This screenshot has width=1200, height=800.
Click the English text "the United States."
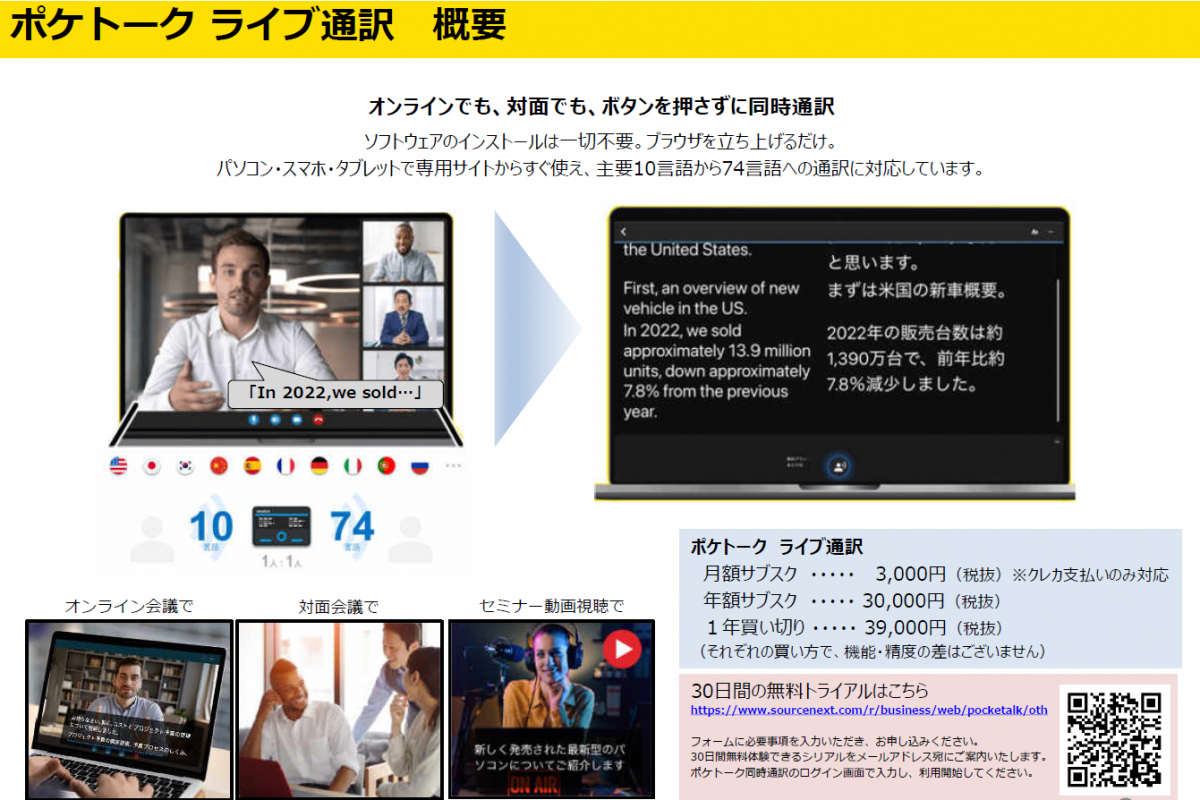pyautogui.click(x=687, y=250)
